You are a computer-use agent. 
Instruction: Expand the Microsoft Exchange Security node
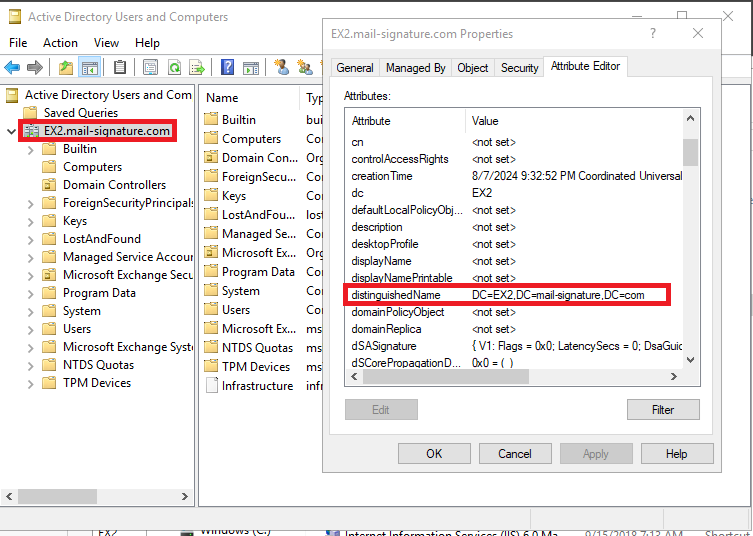click(x=31, y=275)
